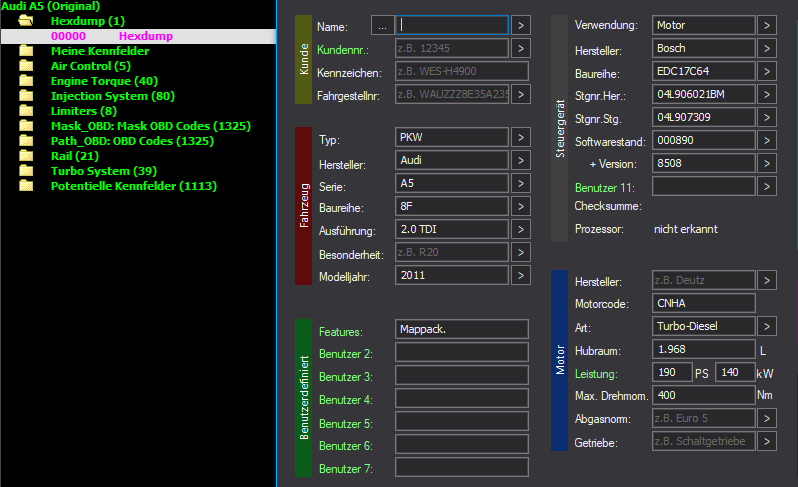Click the Turbo System folder icon

pos(26,170)
